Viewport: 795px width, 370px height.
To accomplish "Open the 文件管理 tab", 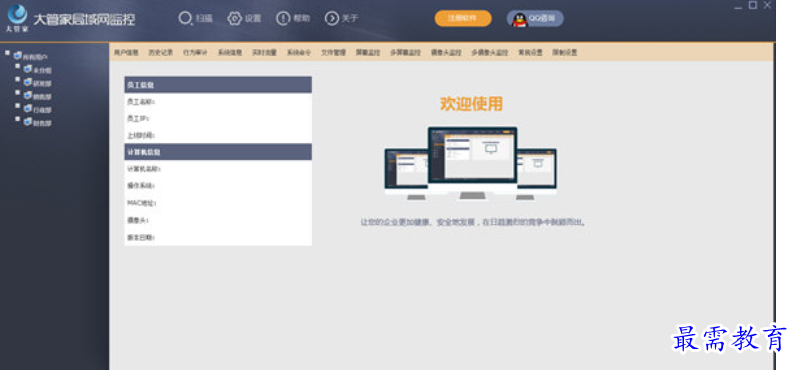I will [333, 52].
